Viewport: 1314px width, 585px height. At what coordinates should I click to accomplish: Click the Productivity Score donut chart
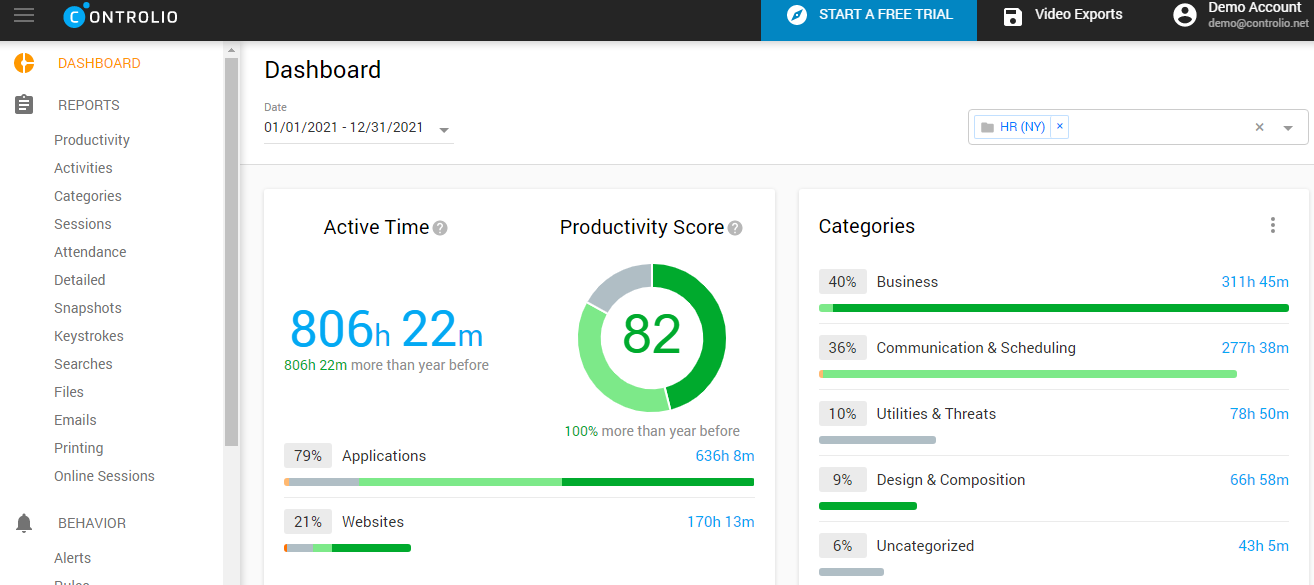pyautogui.click(x=652, y=337)
